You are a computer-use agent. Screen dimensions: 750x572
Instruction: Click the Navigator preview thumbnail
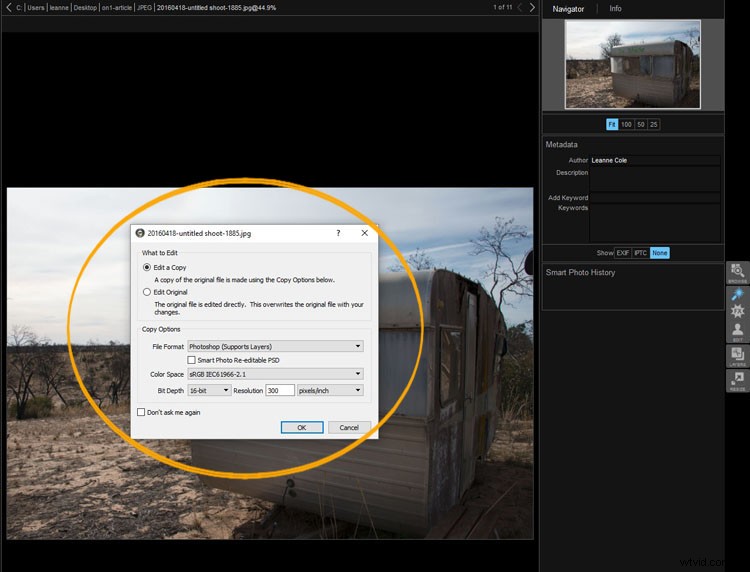point(633,65)
